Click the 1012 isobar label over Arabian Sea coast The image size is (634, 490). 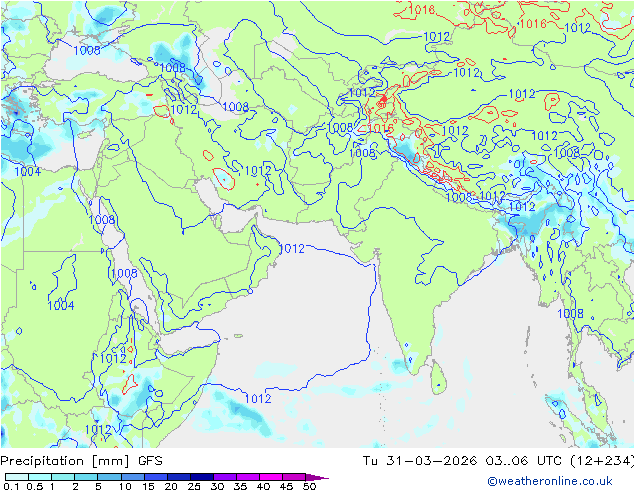tap(292, 248)
